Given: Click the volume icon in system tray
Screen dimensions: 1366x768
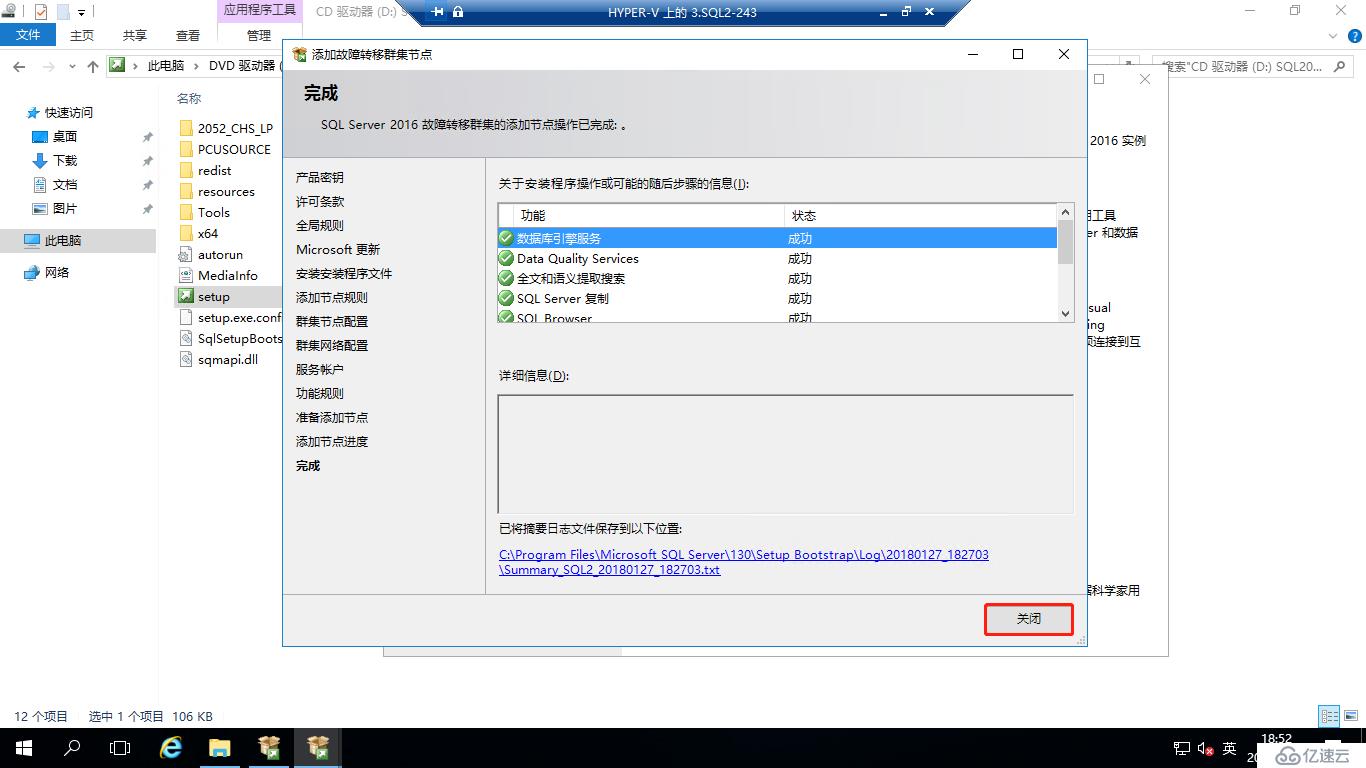Looking at the screenshot, I should 1205,749.
